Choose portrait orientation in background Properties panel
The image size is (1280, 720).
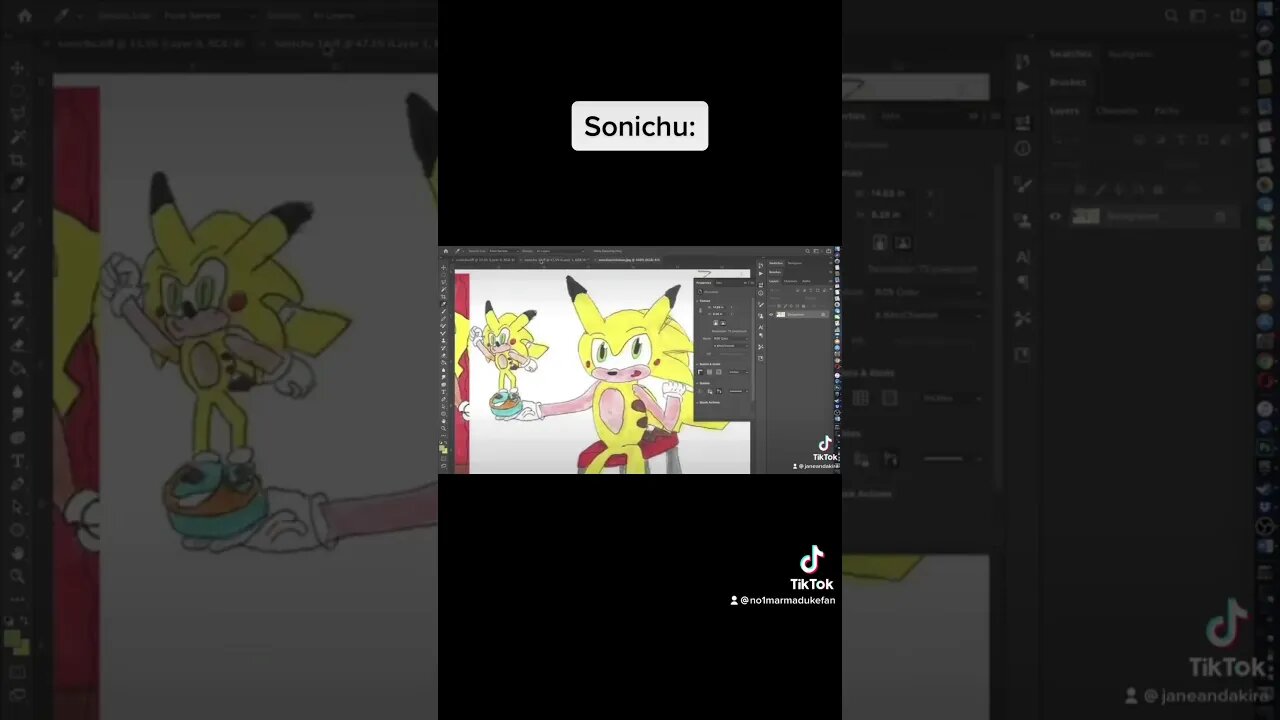pyautogui.click(x=880, y=242)
